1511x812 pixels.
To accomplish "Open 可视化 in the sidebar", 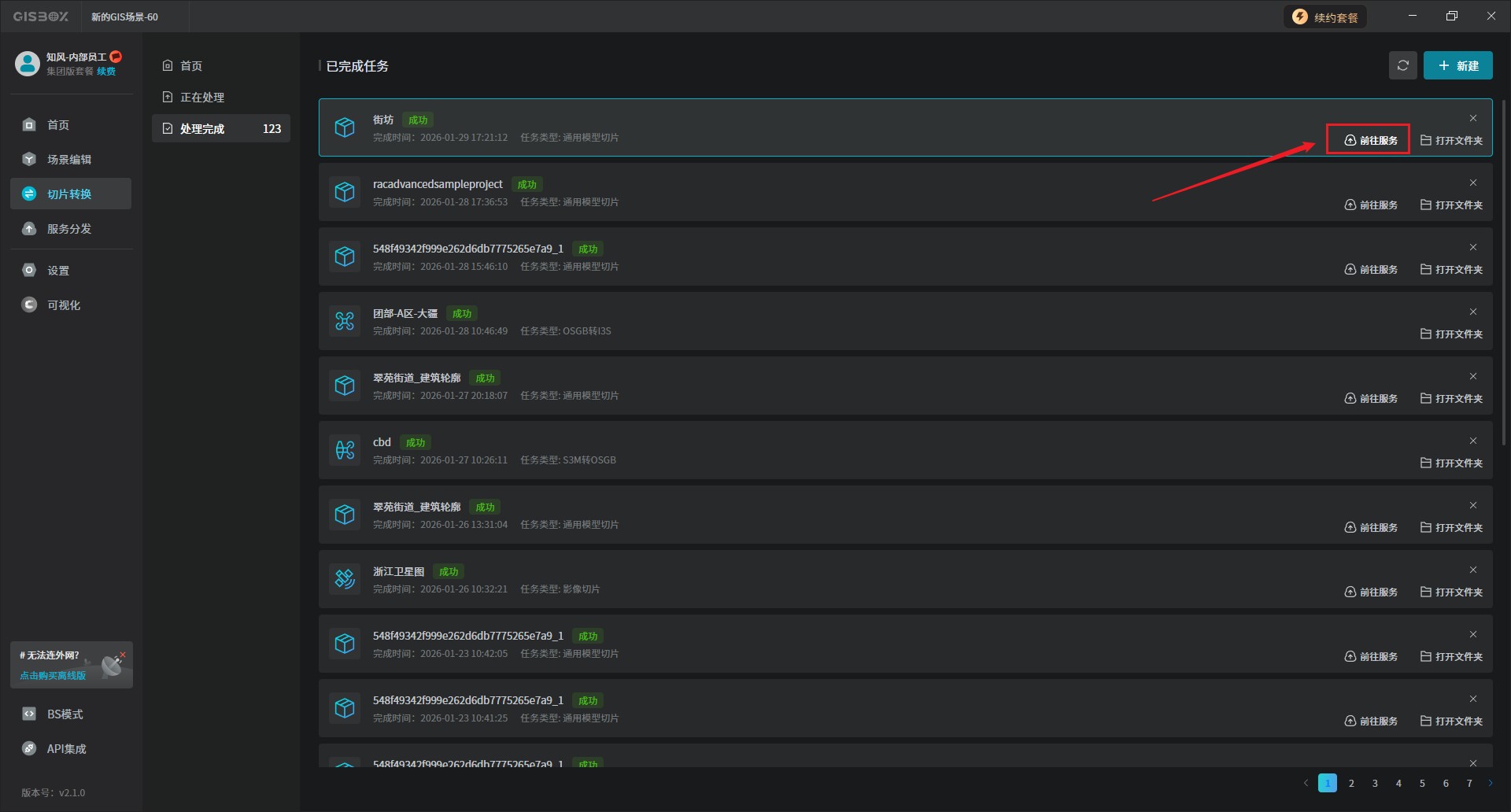I will (x=64, y=305).
